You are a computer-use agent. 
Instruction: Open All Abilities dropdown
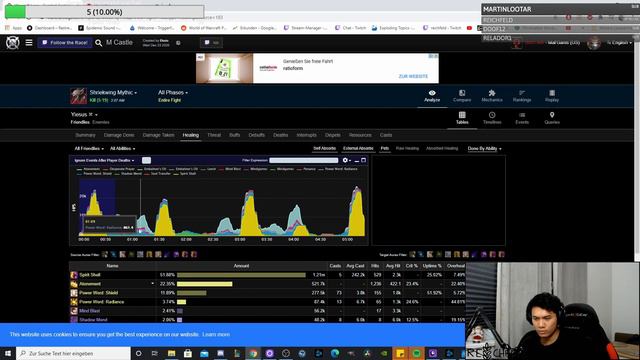click(122, 149)
